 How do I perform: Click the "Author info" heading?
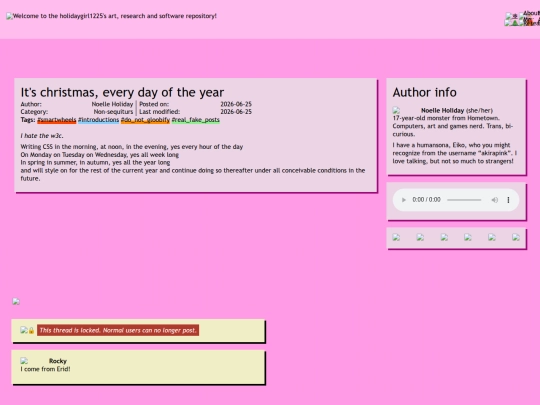pos(425,92)
